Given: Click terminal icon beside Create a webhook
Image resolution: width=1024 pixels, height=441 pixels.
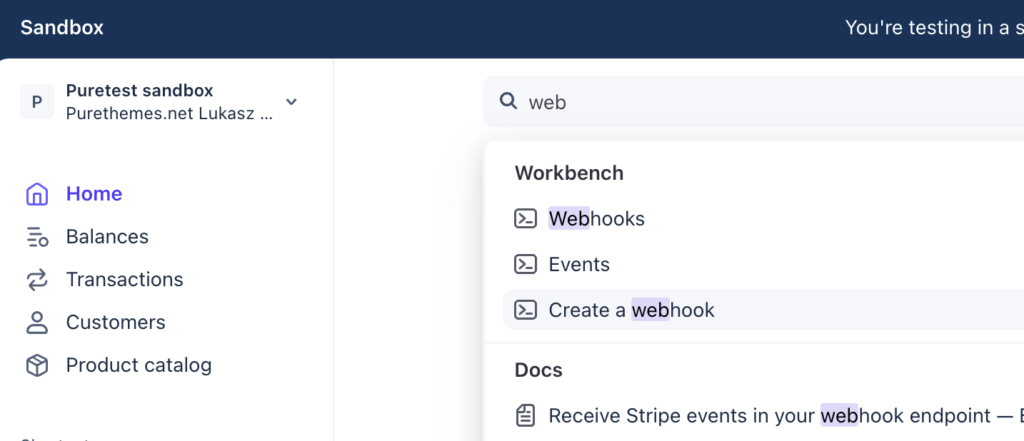Looking at the screenshot, I should tap(525, 310).
